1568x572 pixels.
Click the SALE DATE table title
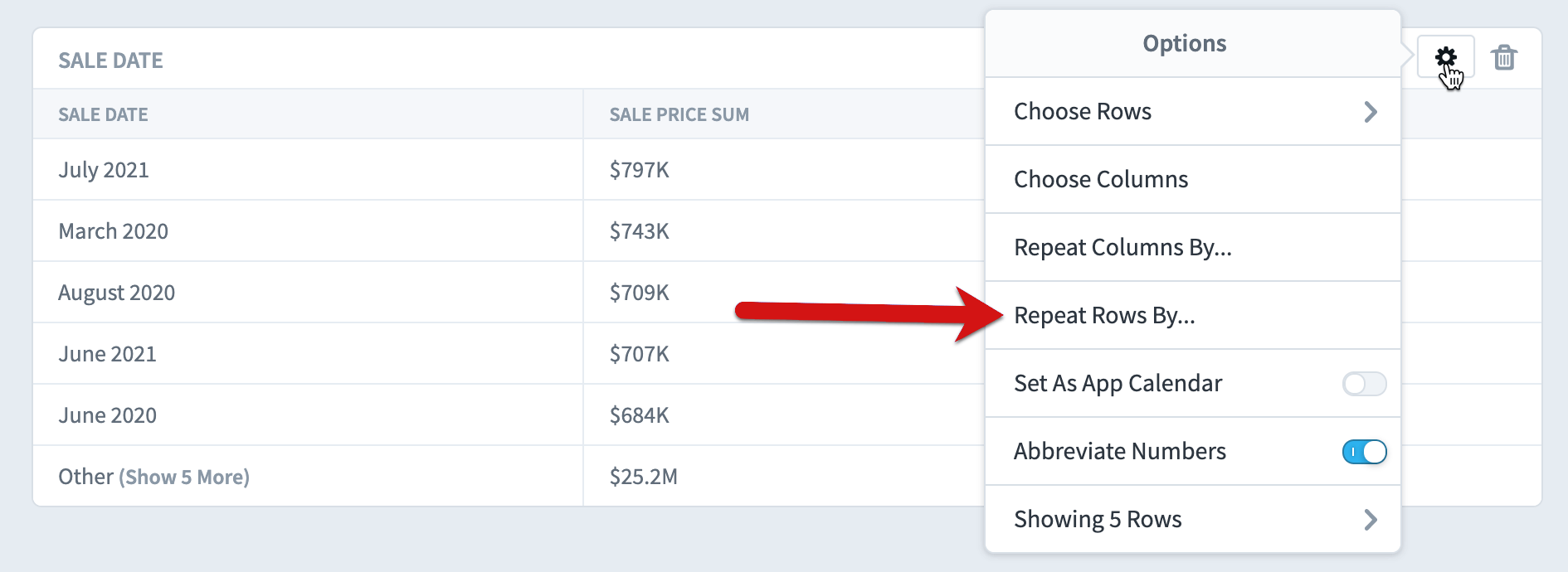point(110,61)
